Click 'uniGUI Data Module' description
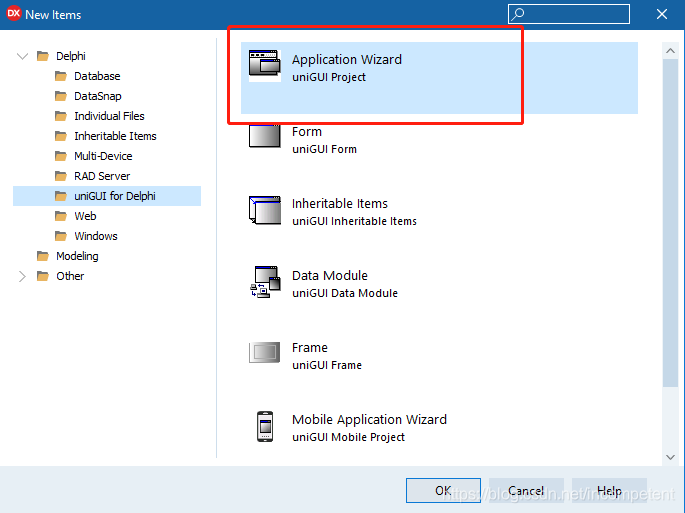 [x=345, y=293]
